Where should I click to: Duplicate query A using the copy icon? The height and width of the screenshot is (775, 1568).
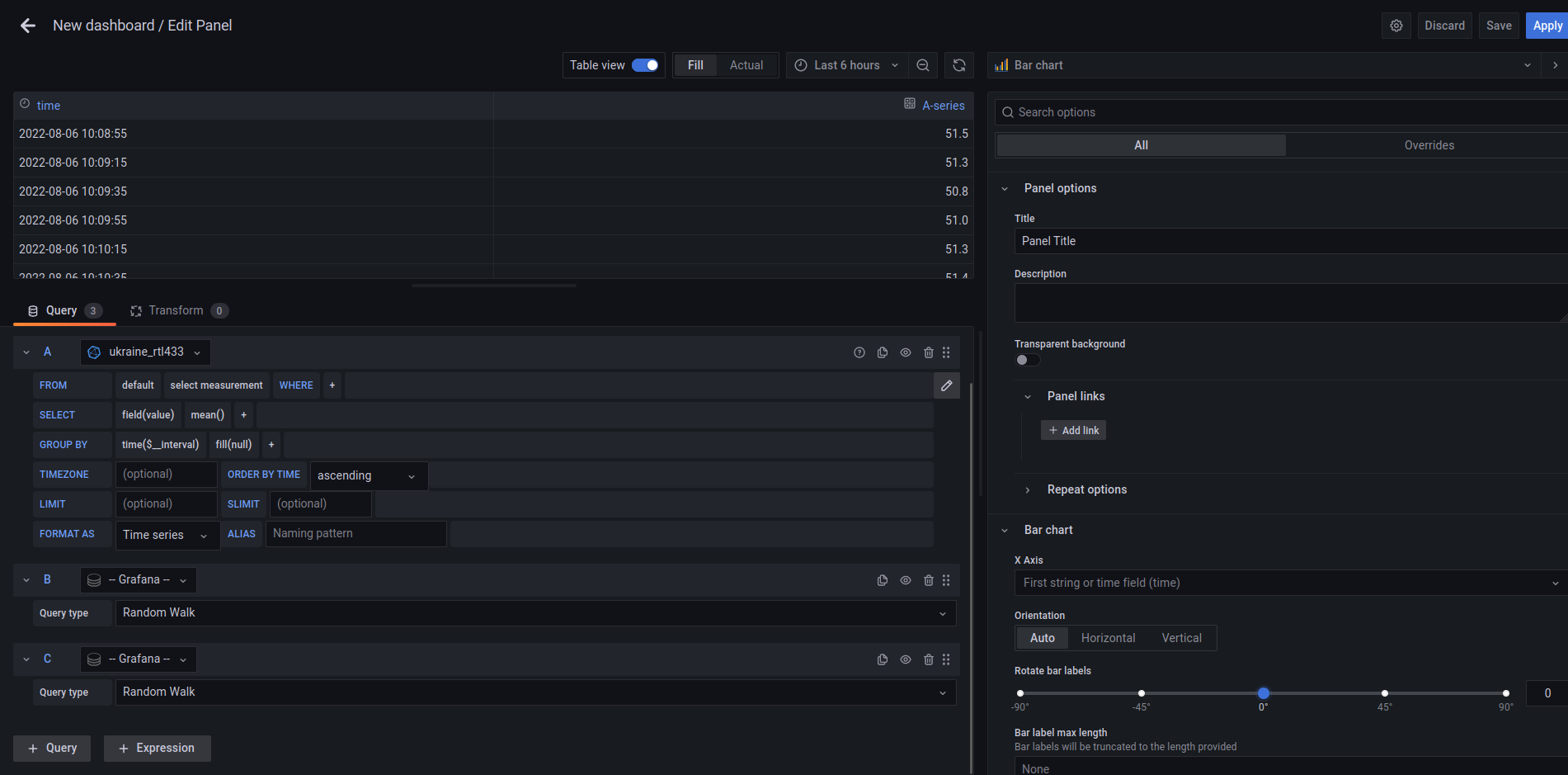[882, 352]
